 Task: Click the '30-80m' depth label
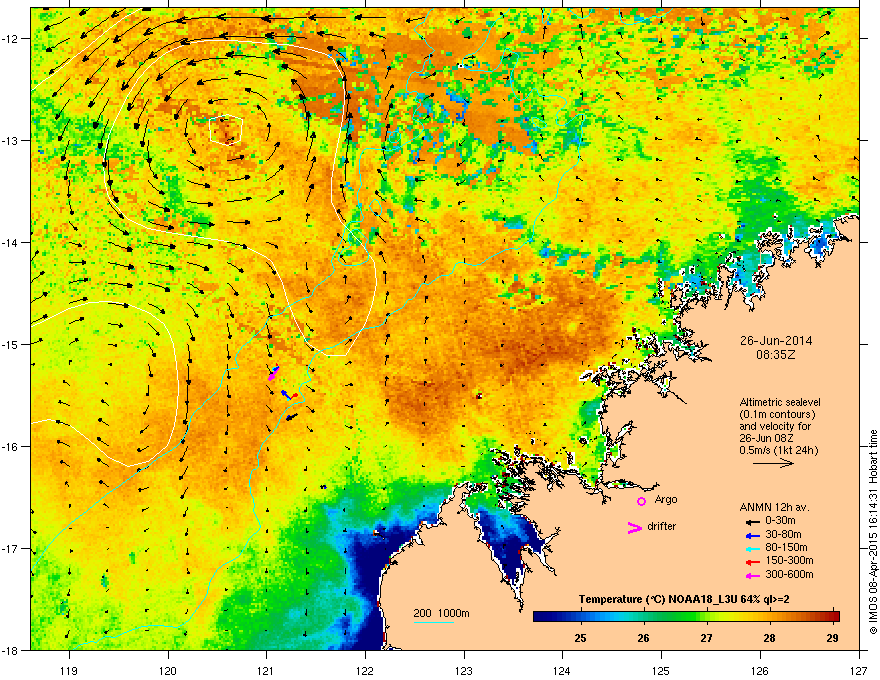pyautogui.click(x=783, y=535)
